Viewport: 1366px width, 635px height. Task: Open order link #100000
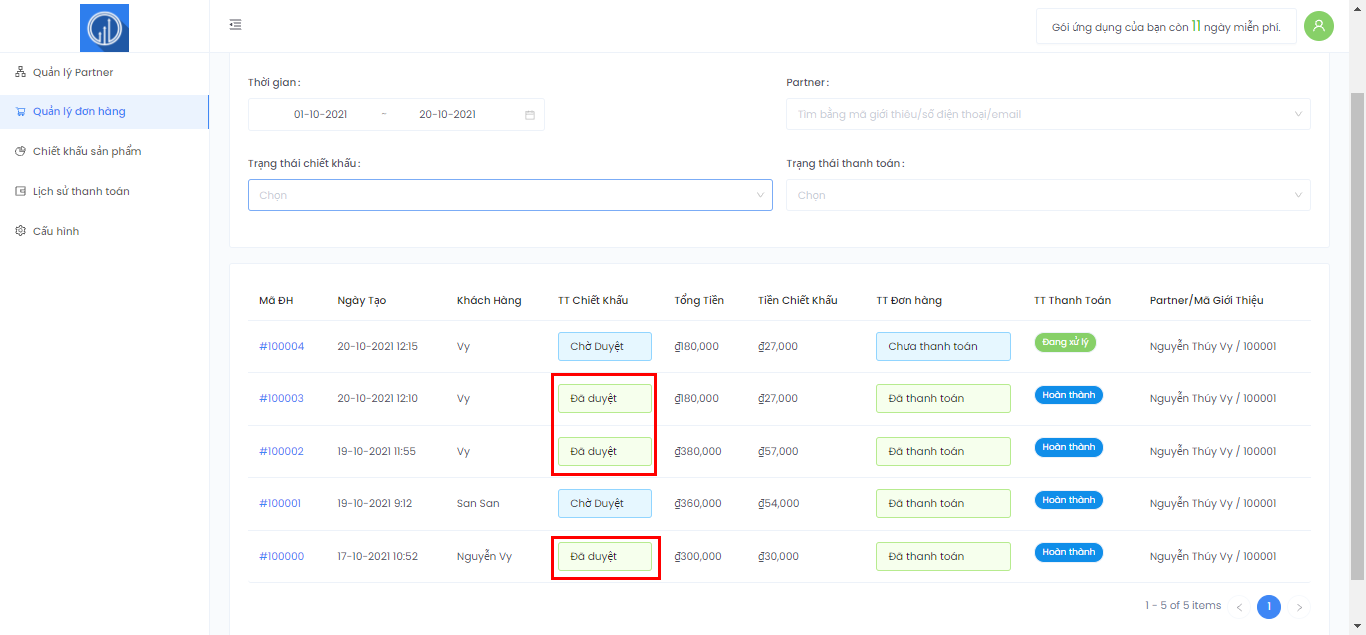click(281, 556)
